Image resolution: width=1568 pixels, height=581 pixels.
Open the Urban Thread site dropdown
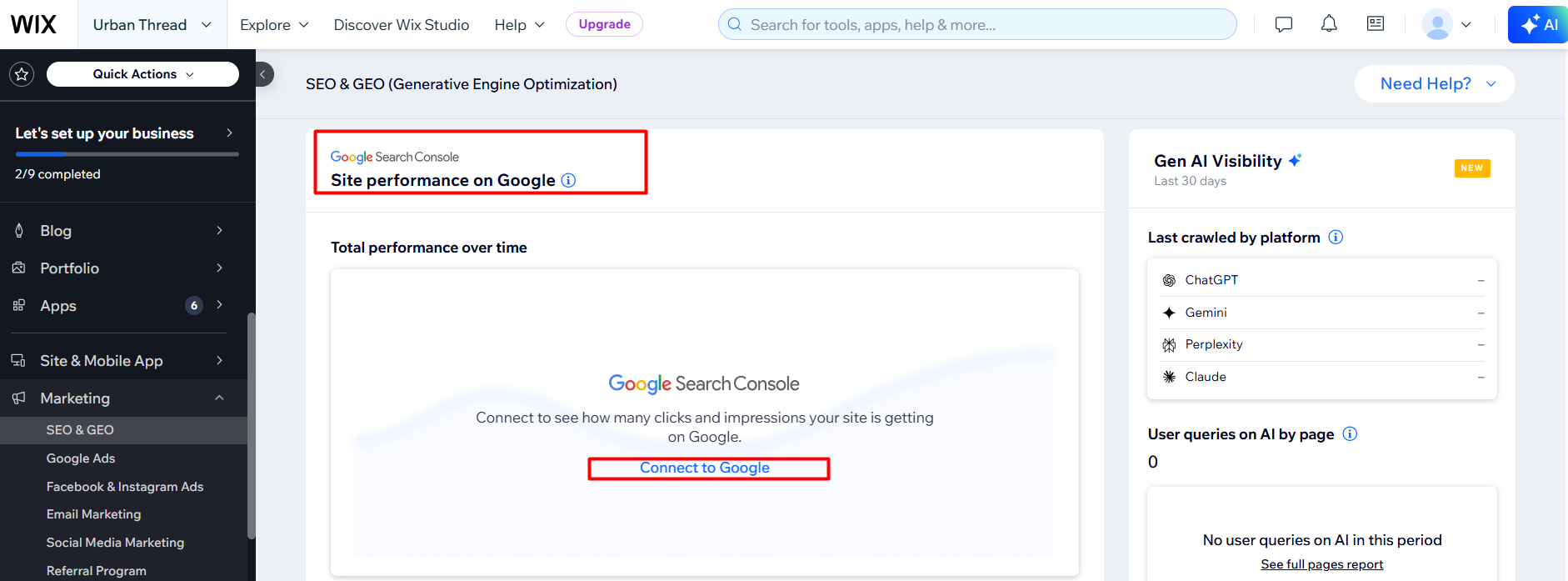coord(152,25)
